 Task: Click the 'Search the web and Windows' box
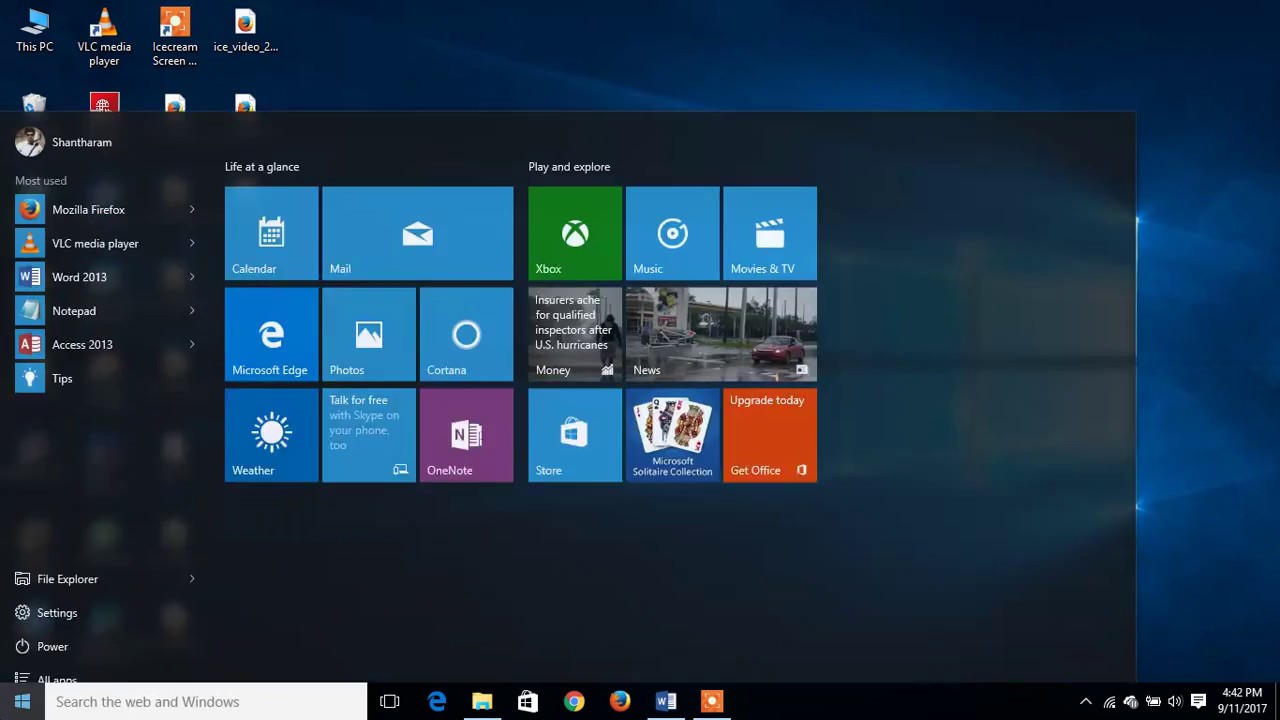pyautogui.click(x=206, y=702)
